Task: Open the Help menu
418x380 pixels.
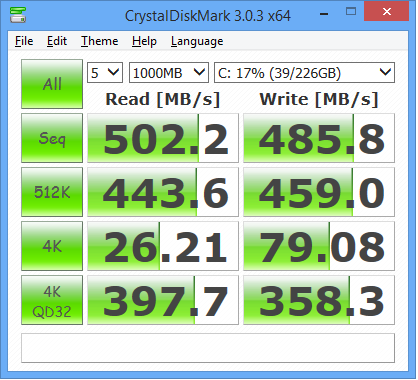Action: point(144,41)
